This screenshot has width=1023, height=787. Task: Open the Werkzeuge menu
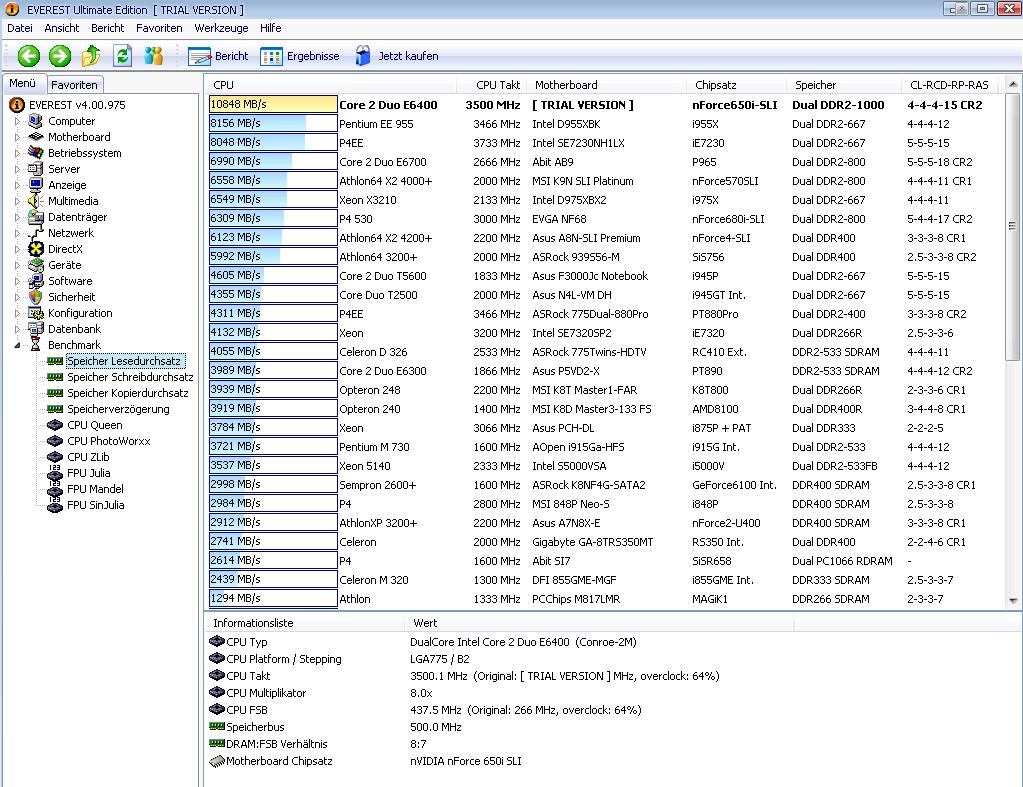221,28
